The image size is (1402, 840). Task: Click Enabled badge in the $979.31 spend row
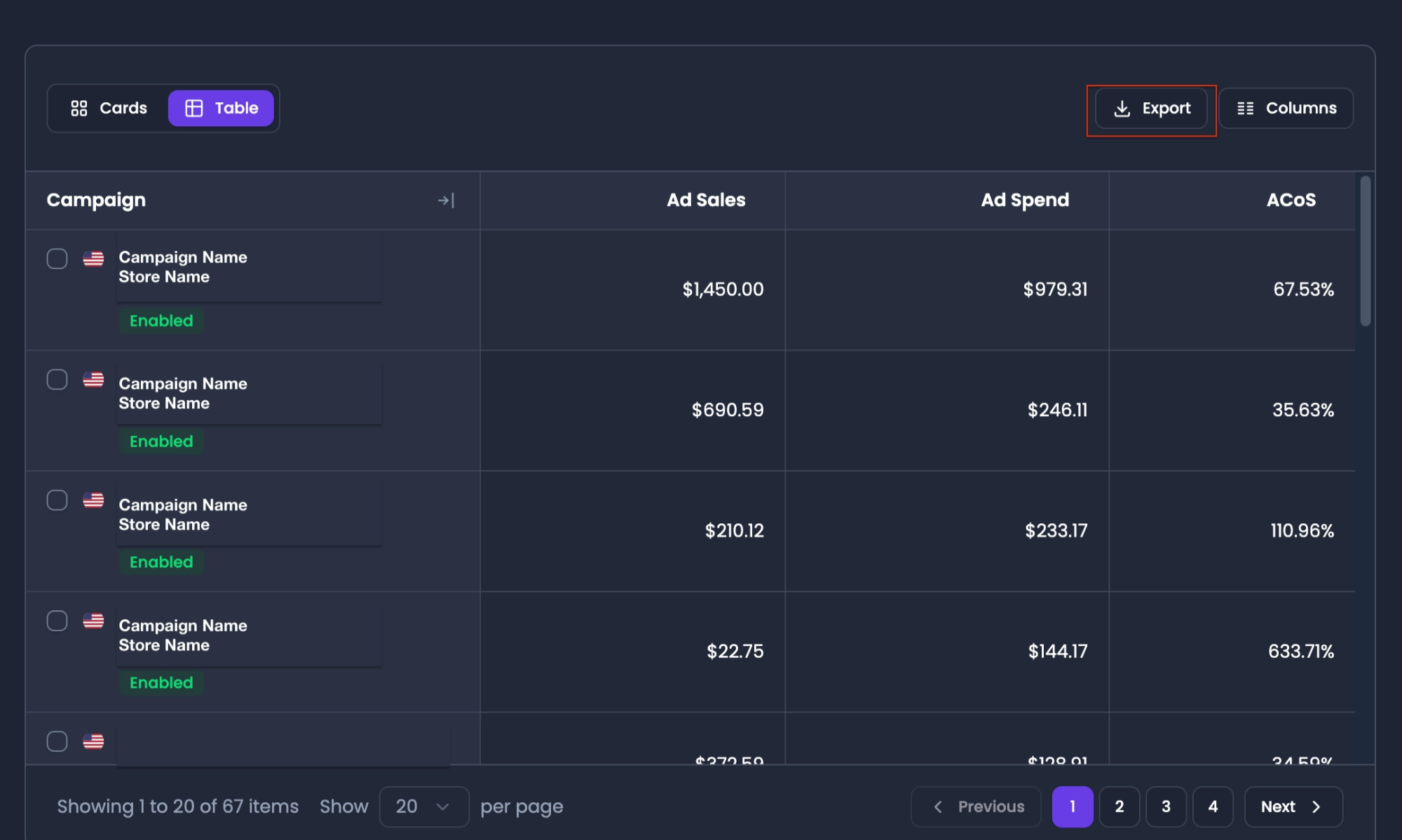pos(161,321)
